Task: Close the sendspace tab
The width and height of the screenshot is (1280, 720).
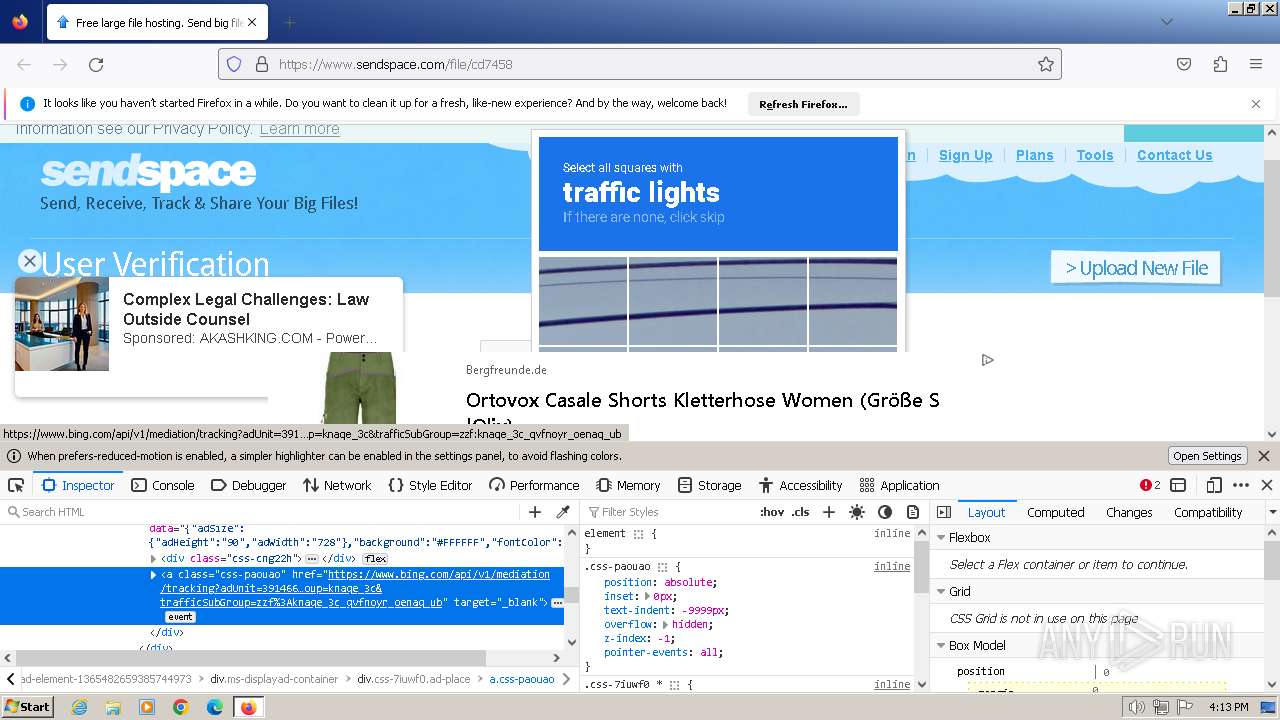Action: point(251,22)
